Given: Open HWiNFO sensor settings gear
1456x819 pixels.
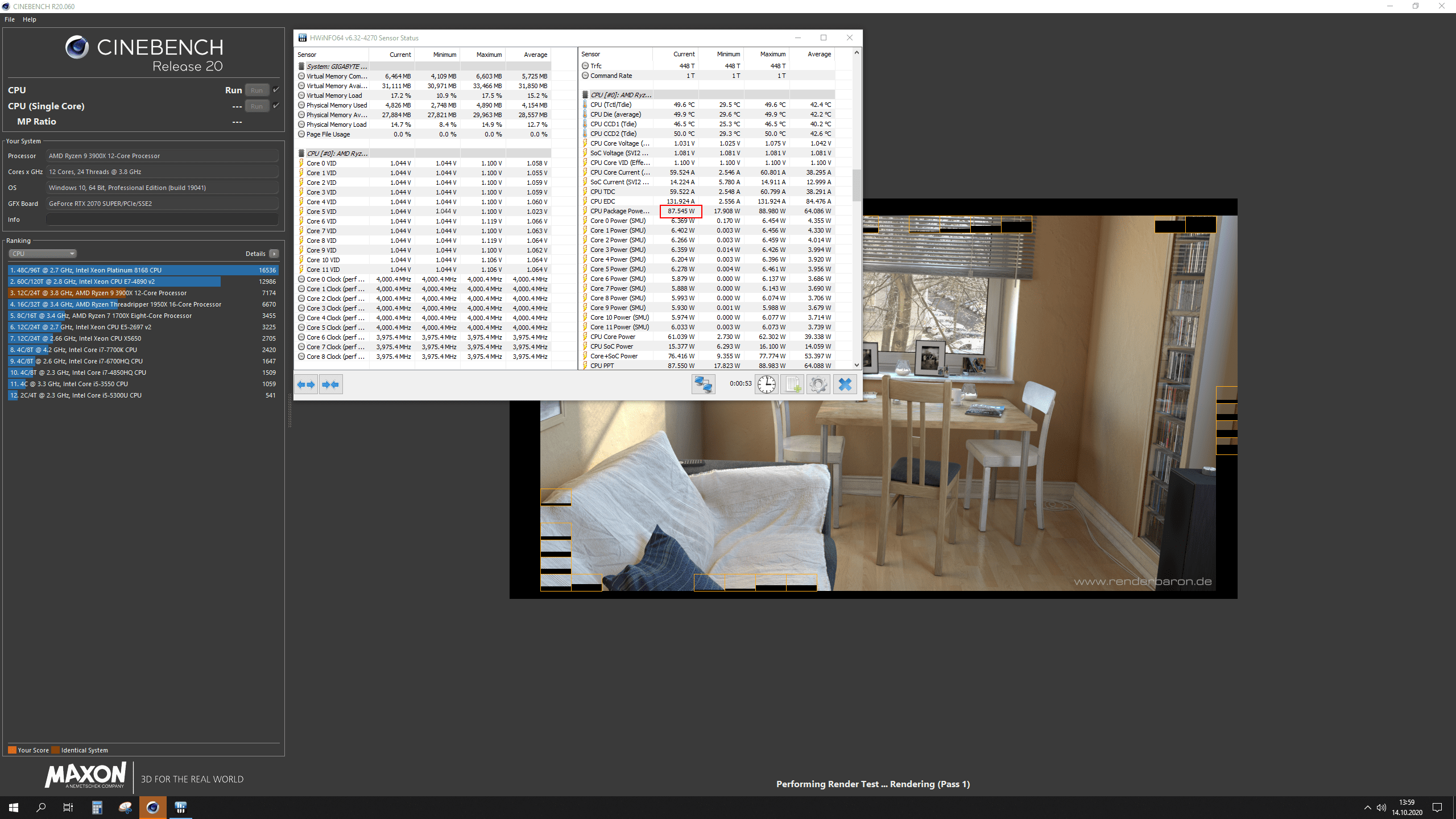Looking at the screenshot, I should click(818, 384).
